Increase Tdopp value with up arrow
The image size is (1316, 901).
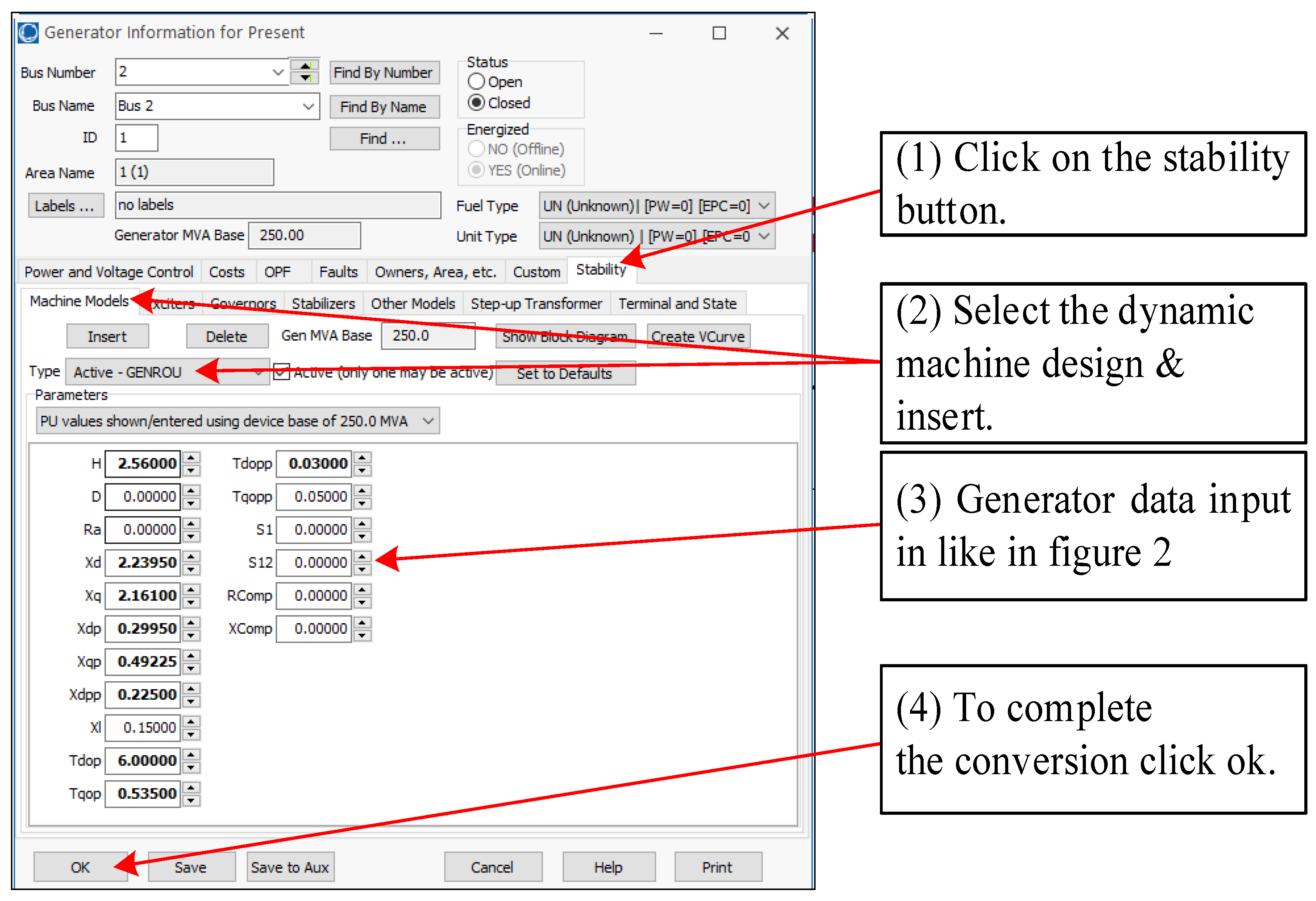pos(362,458)
